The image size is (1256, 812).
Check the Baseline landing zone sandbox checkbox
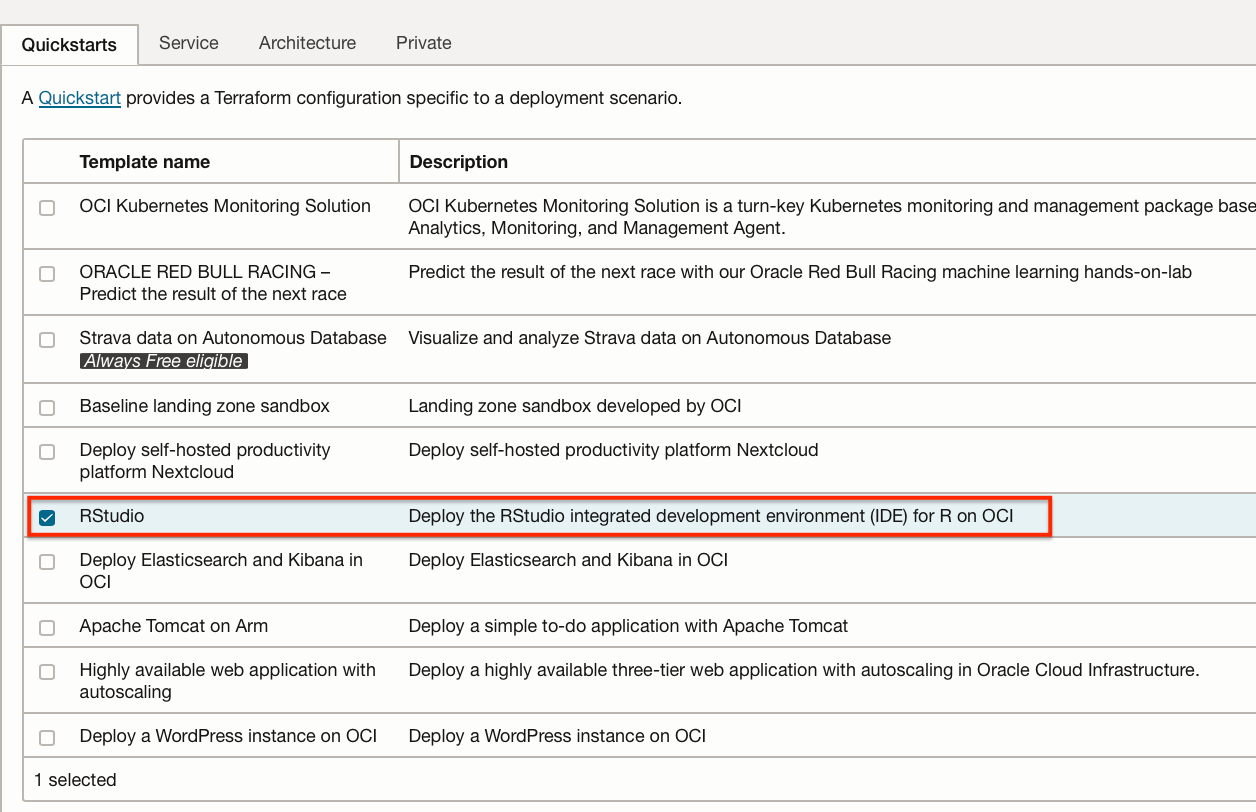pyautogui.click(x=47, y=408)
